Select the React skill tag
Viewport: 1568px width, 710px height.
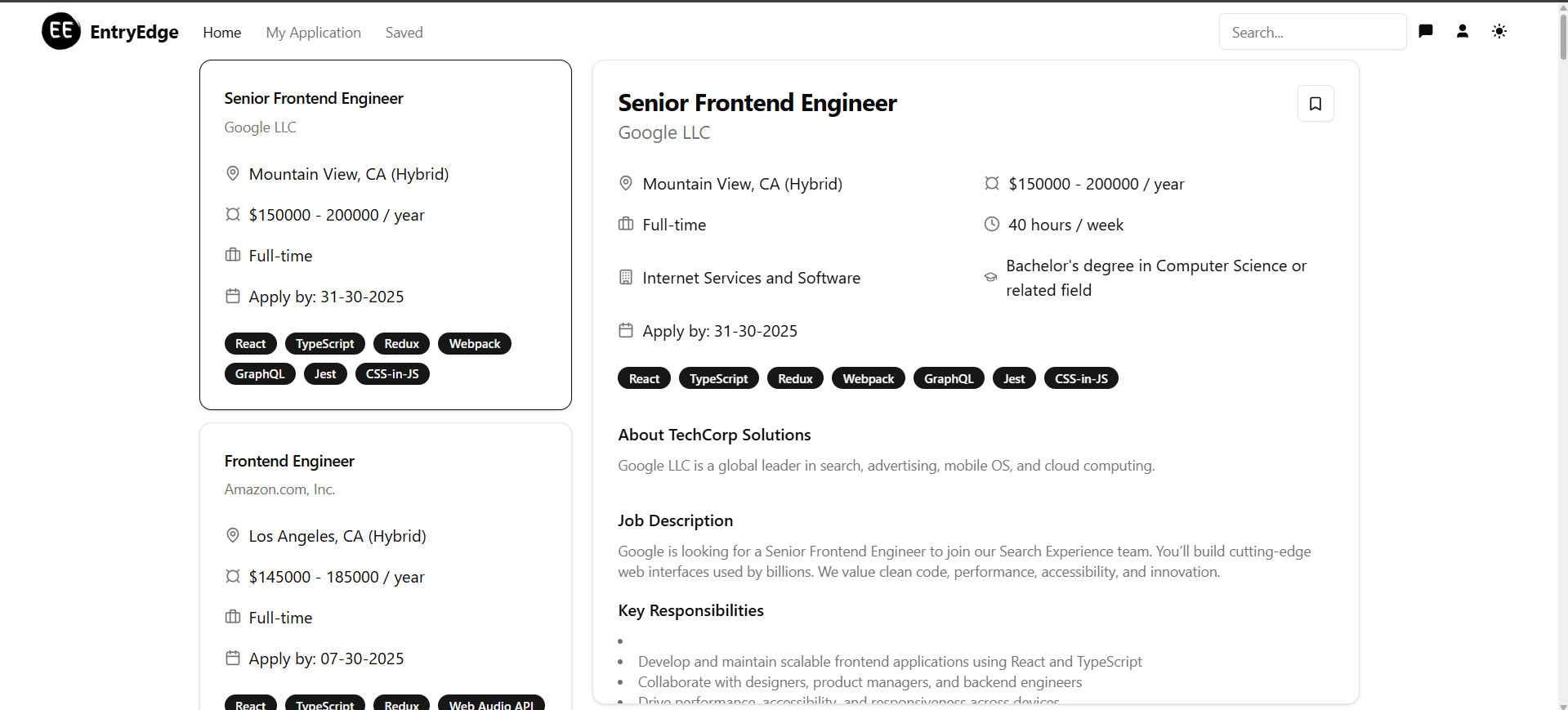[x=643, y=377]
